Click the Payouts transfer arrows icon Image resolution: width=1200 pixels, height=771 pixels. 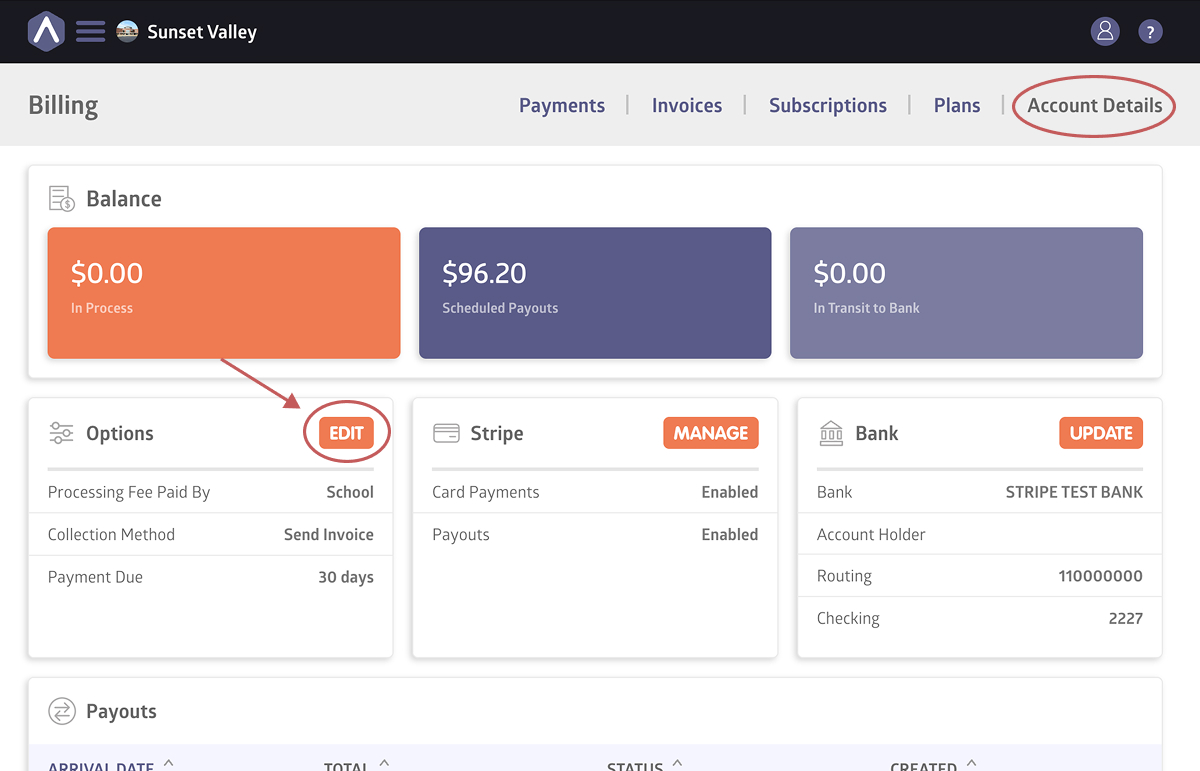point(62,711)
